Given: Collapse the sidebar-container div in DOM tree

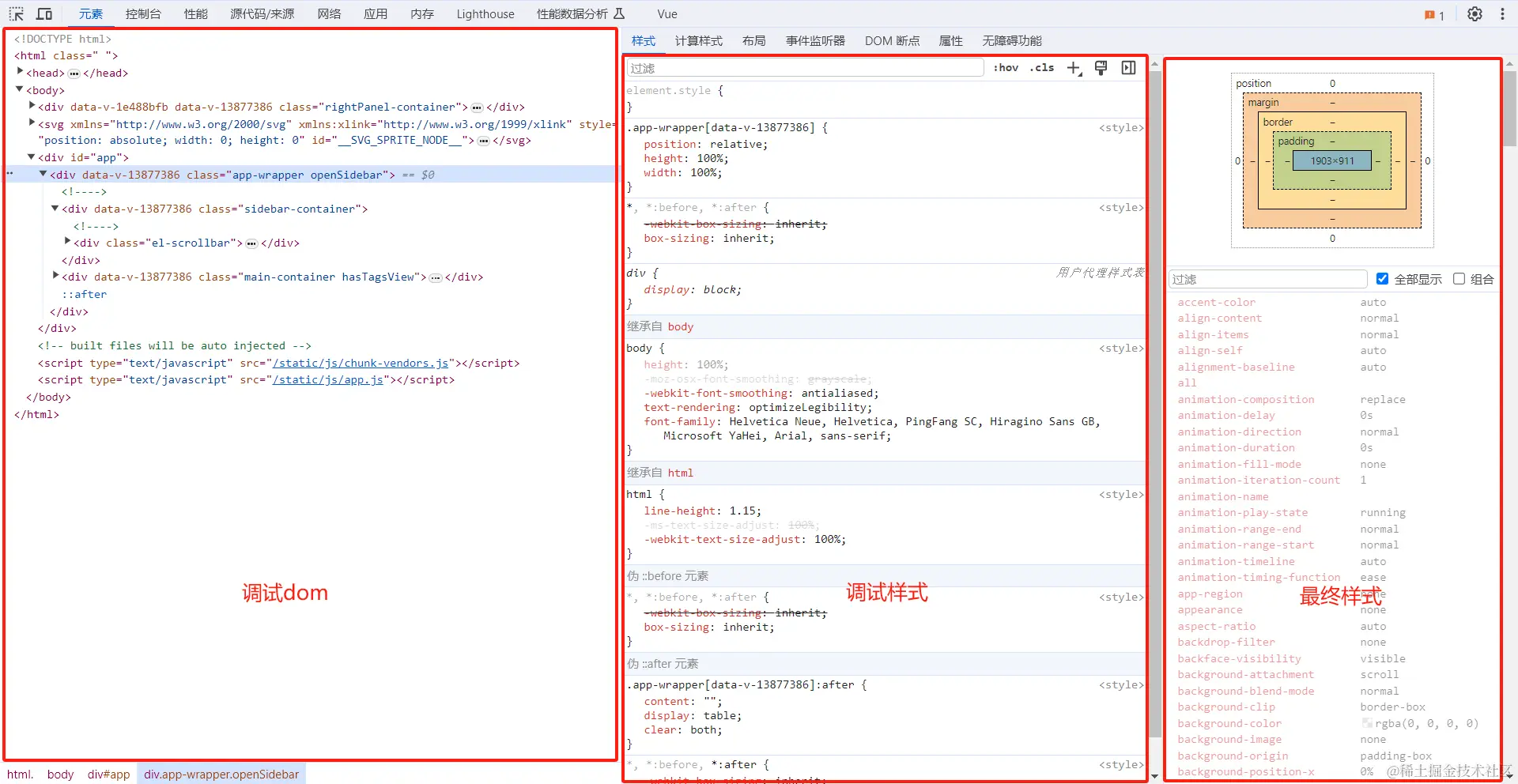Looking at the screenshot, I should [55, 209].
